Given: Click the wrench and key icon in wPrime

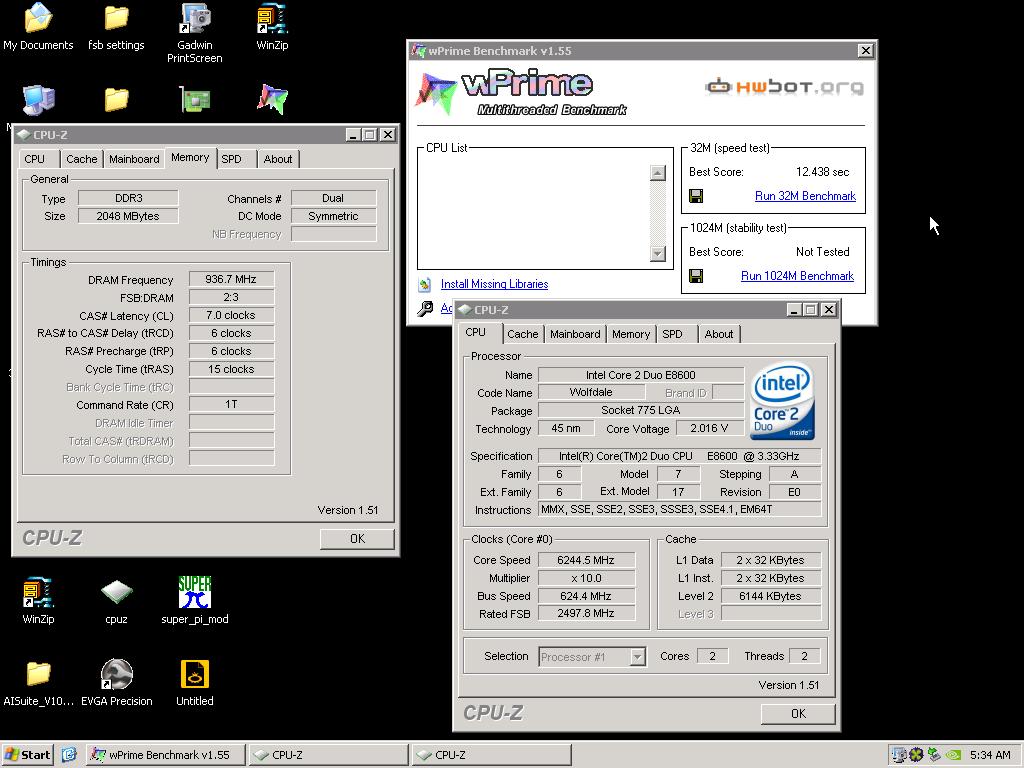Looking at the screenshot, I should [x=425, y=308].
